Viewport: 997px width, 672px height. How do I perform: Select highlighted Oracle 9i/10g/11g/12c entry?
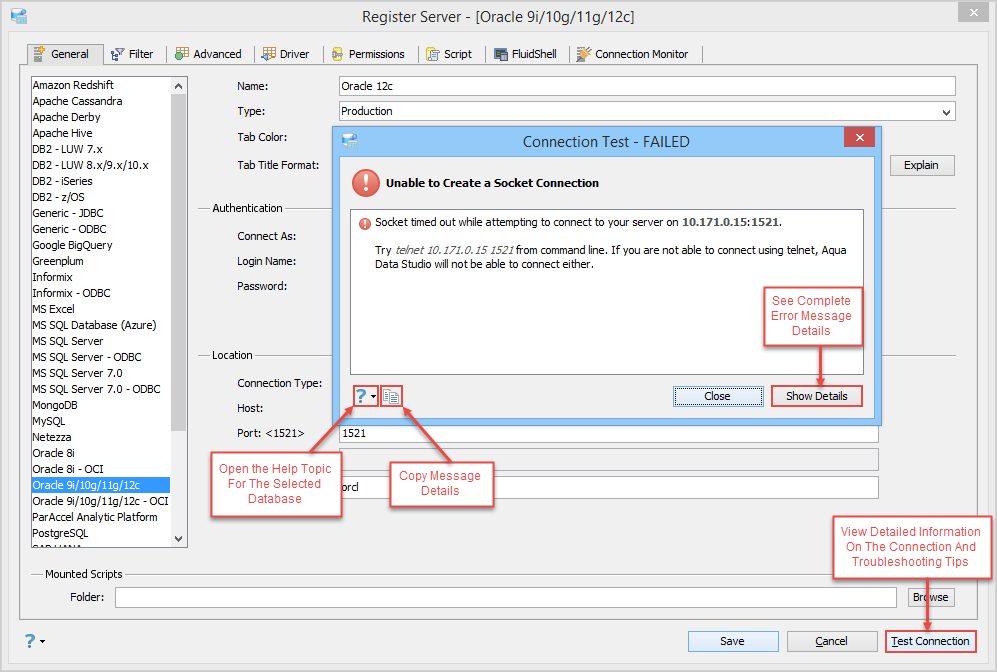click(101, 485)
